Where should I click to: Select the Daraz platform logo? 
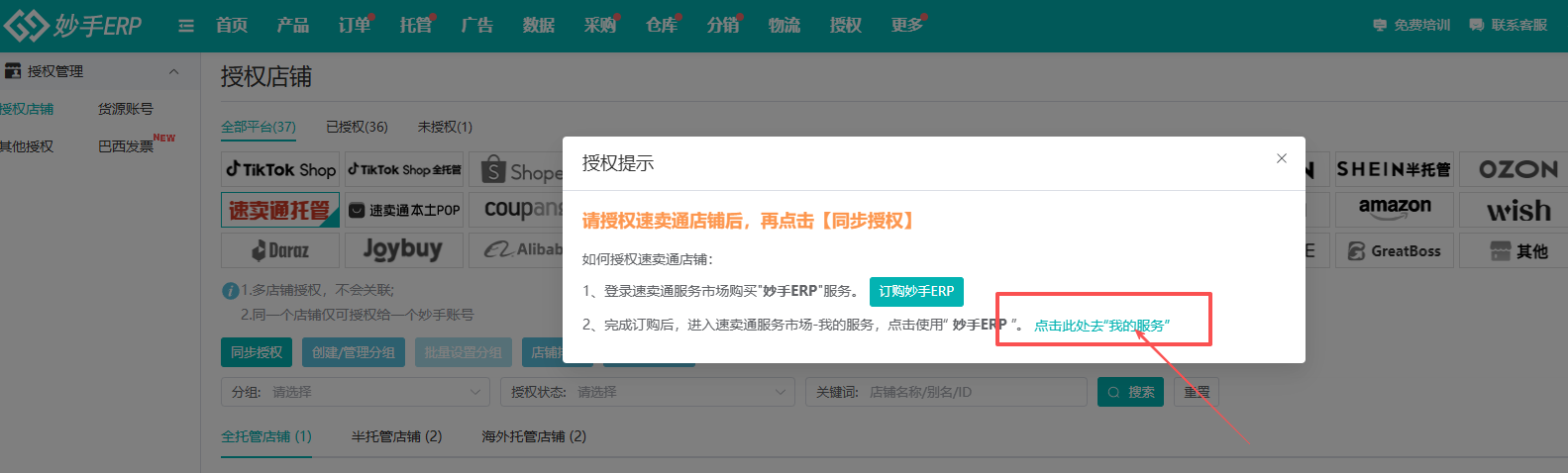[280, 250]
